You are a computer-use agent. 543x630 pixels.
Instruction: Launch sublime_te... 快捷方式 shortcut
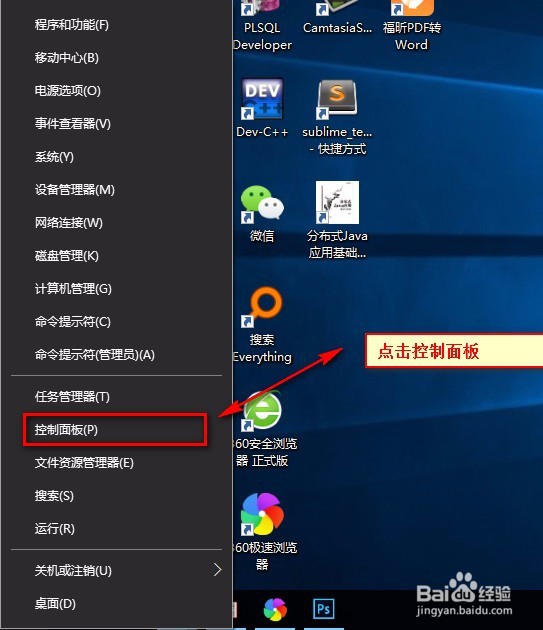(x=337, y=117)
